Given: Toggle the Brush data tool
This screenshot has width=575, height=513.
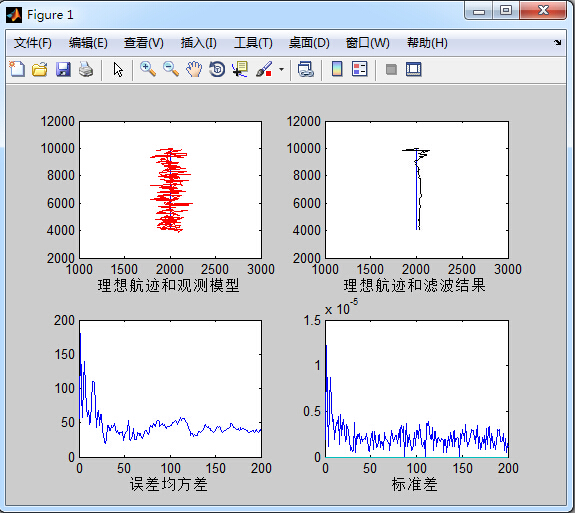Looking at the screenshot, I should click(264, 69).
